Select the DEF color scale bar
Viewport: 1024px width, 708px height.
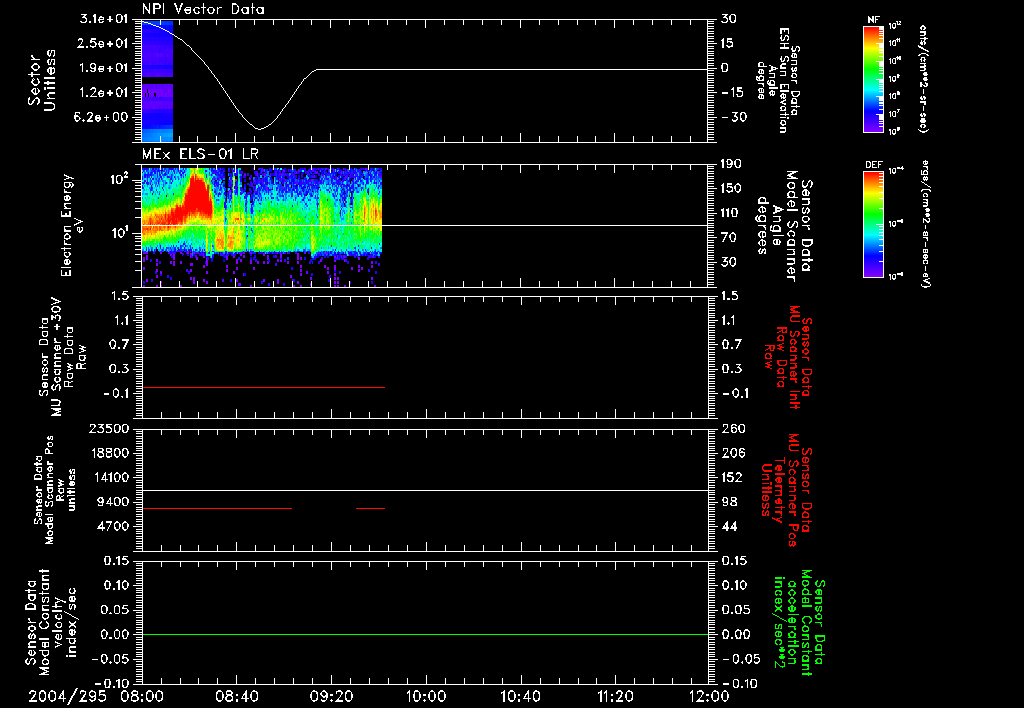pos(873,224)
